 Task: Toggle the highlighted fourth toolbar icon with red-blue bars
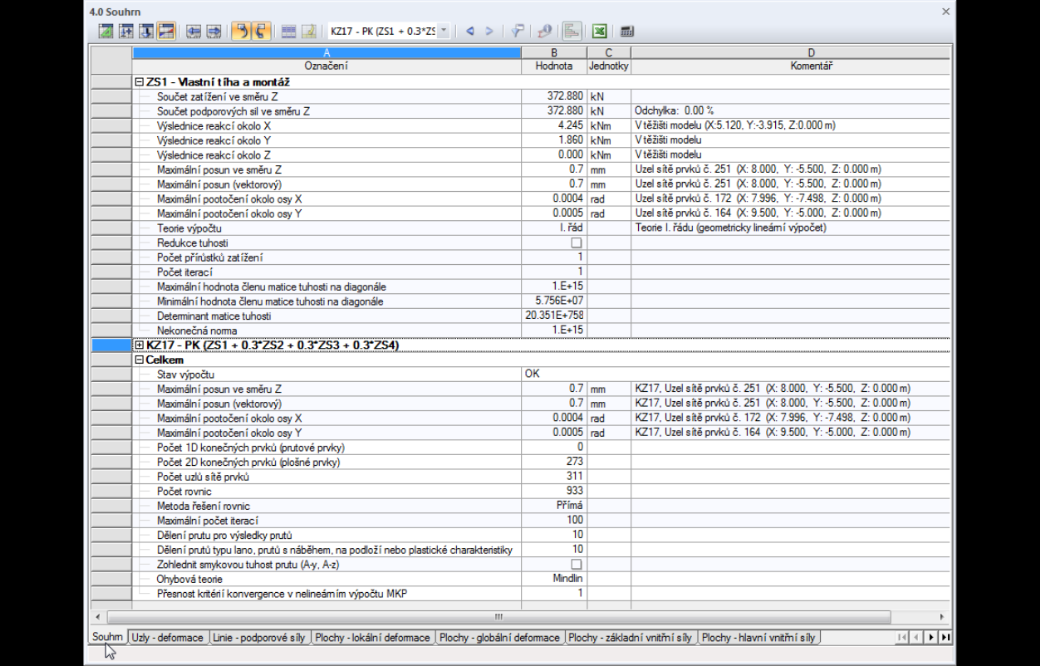pos(166,31)
